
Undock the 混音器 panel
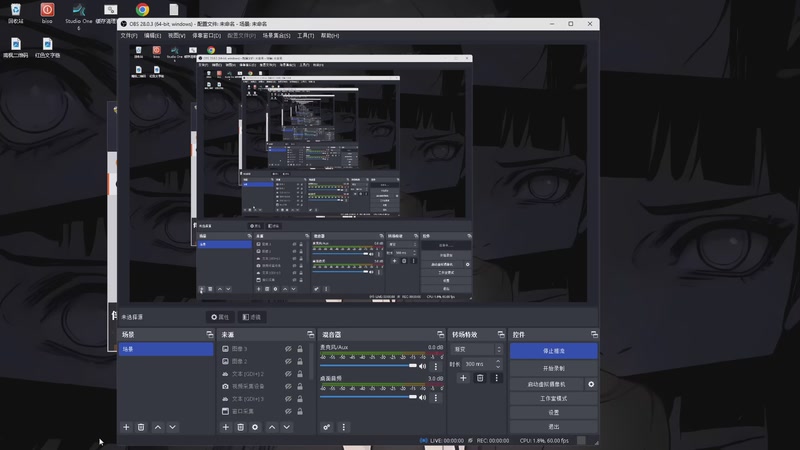click(441, 335)
